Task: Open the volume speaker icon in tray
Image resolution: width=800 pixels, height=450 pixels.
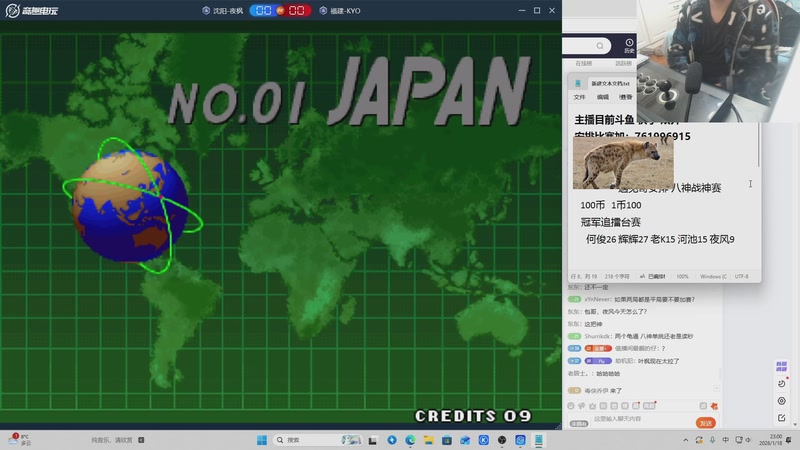Action: pyautogui.click(x=748, y=440)
